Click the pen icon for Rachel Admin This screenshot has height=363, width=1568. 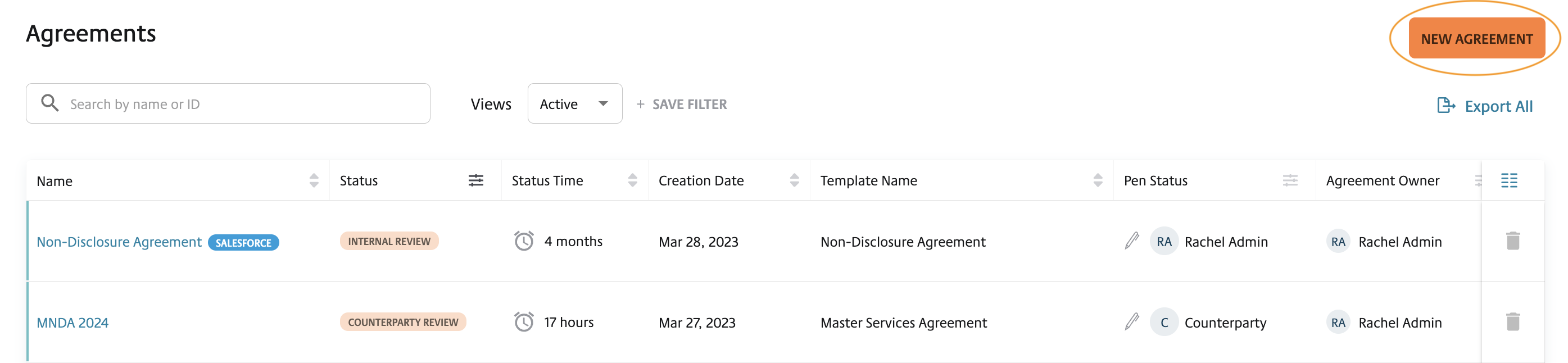pos(1131,241)
